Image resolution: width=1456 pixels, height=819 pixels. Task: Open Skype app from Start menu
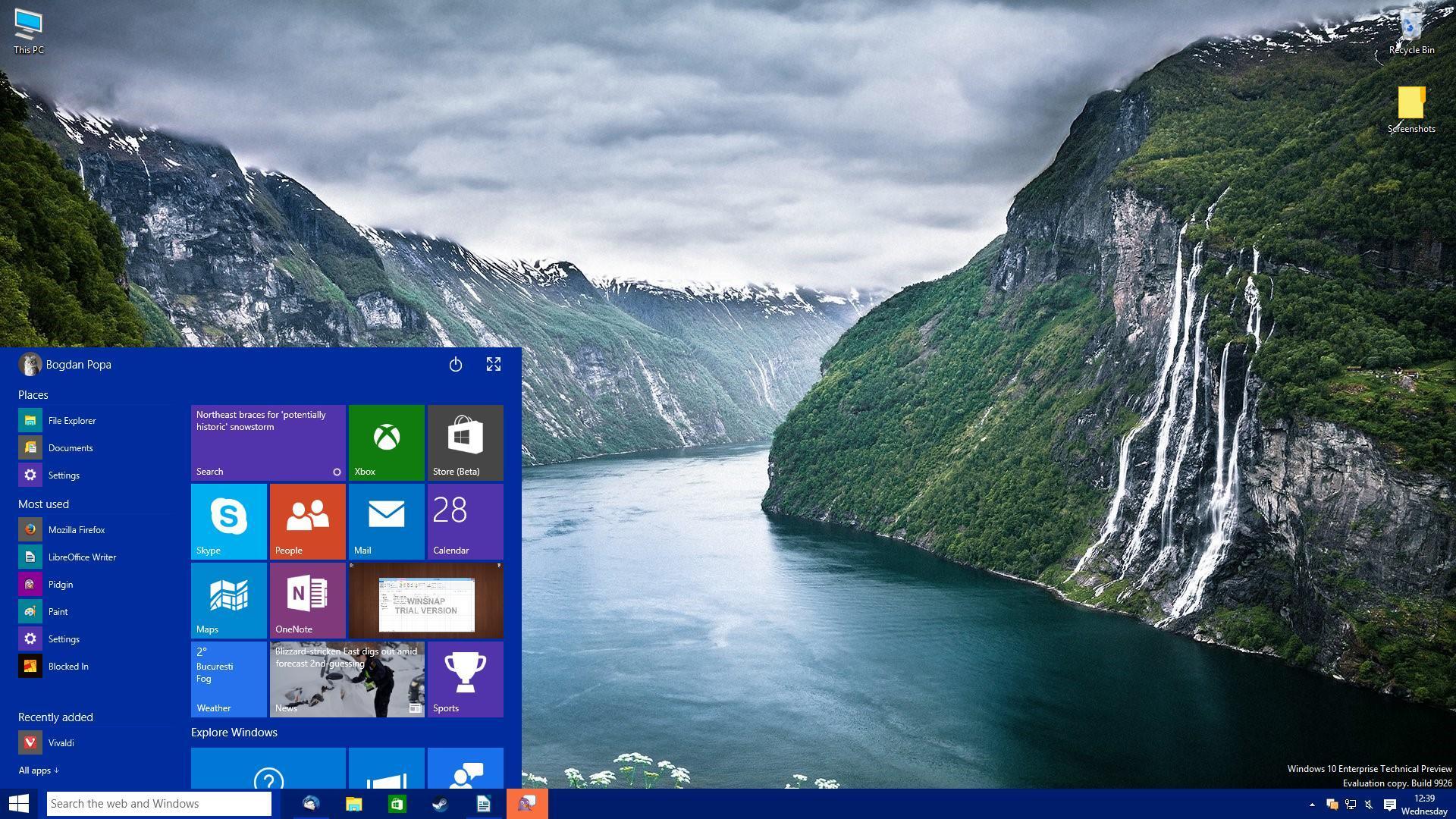coord(228,520)
